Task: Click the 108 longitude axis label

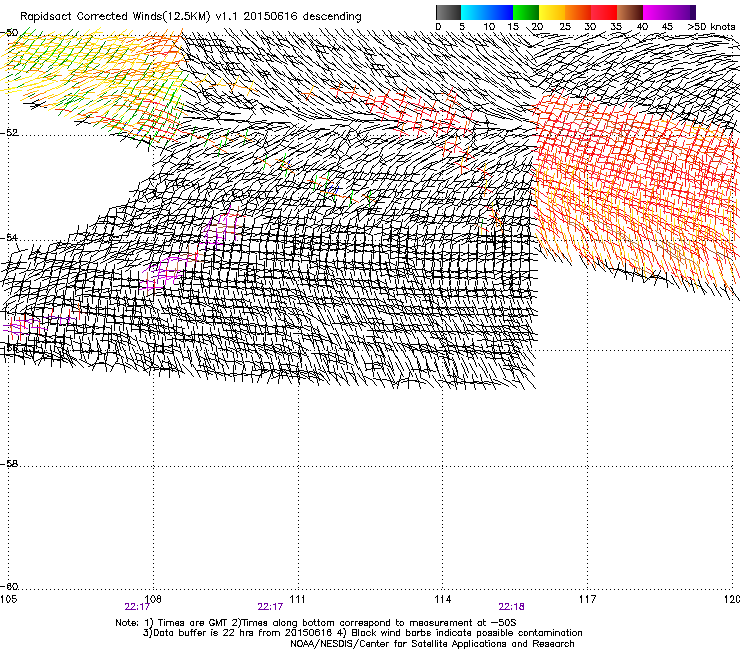Action: click(153, 599)
